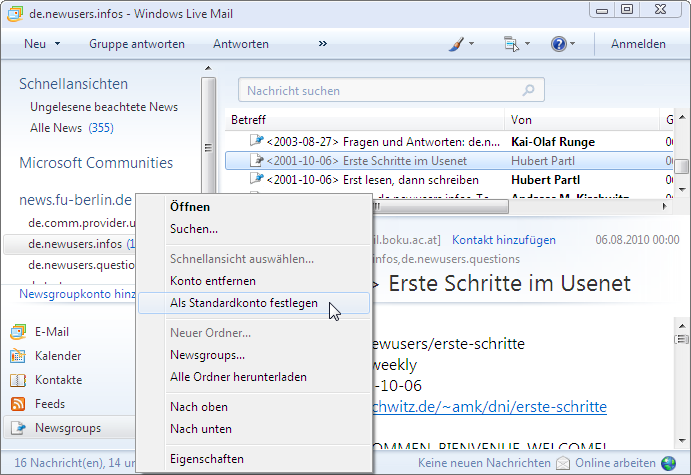Open the Feeds RSS icon
The height and width of the screenshot is (475, 691).
(17, 404)
